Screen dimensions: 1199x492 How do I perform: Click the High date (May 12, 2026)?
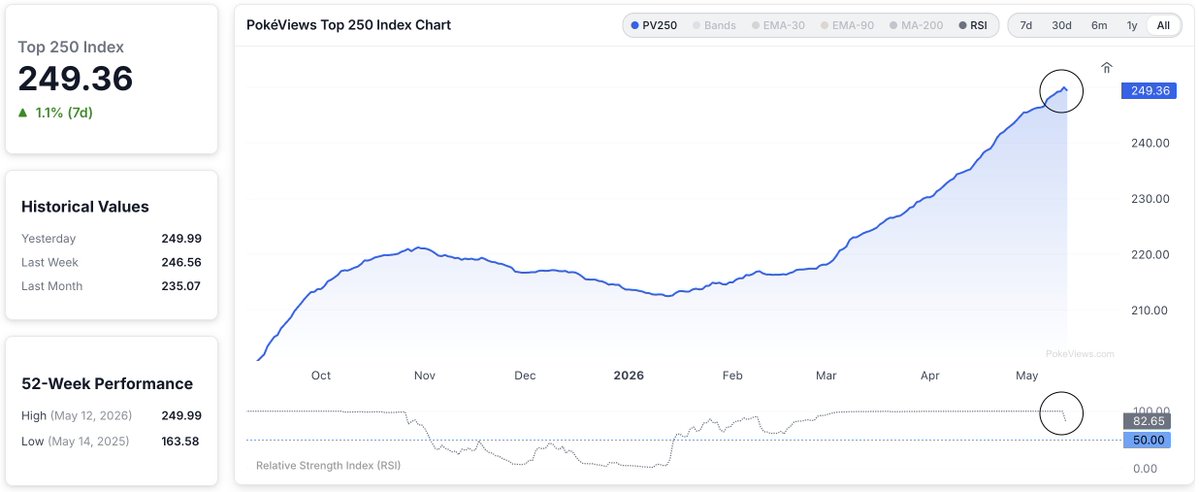click(91, 415)
